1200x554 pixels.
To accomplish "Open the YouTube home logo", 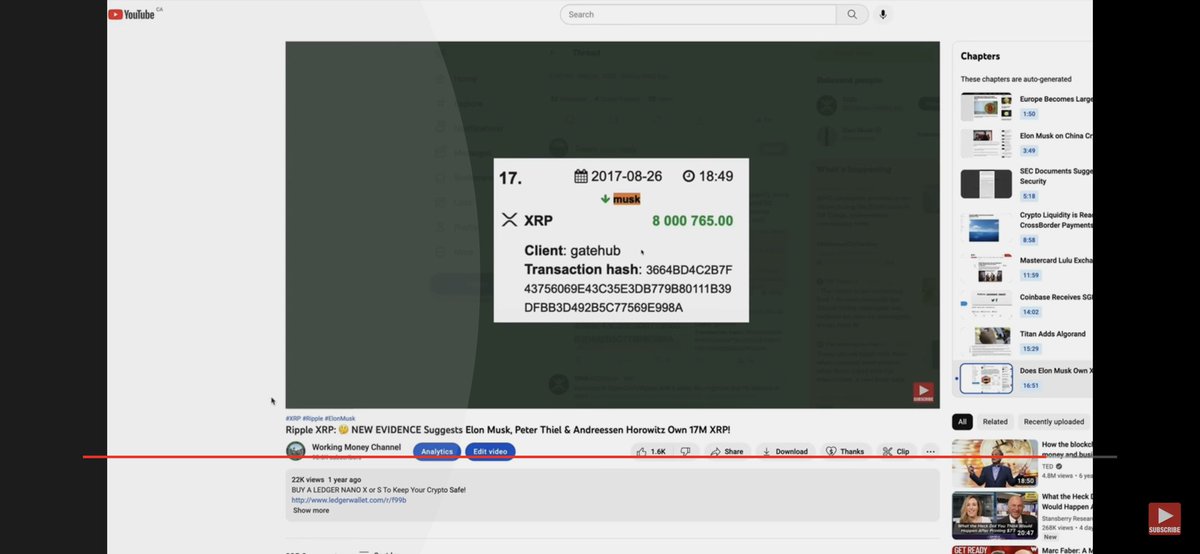I will click(131, 14).
